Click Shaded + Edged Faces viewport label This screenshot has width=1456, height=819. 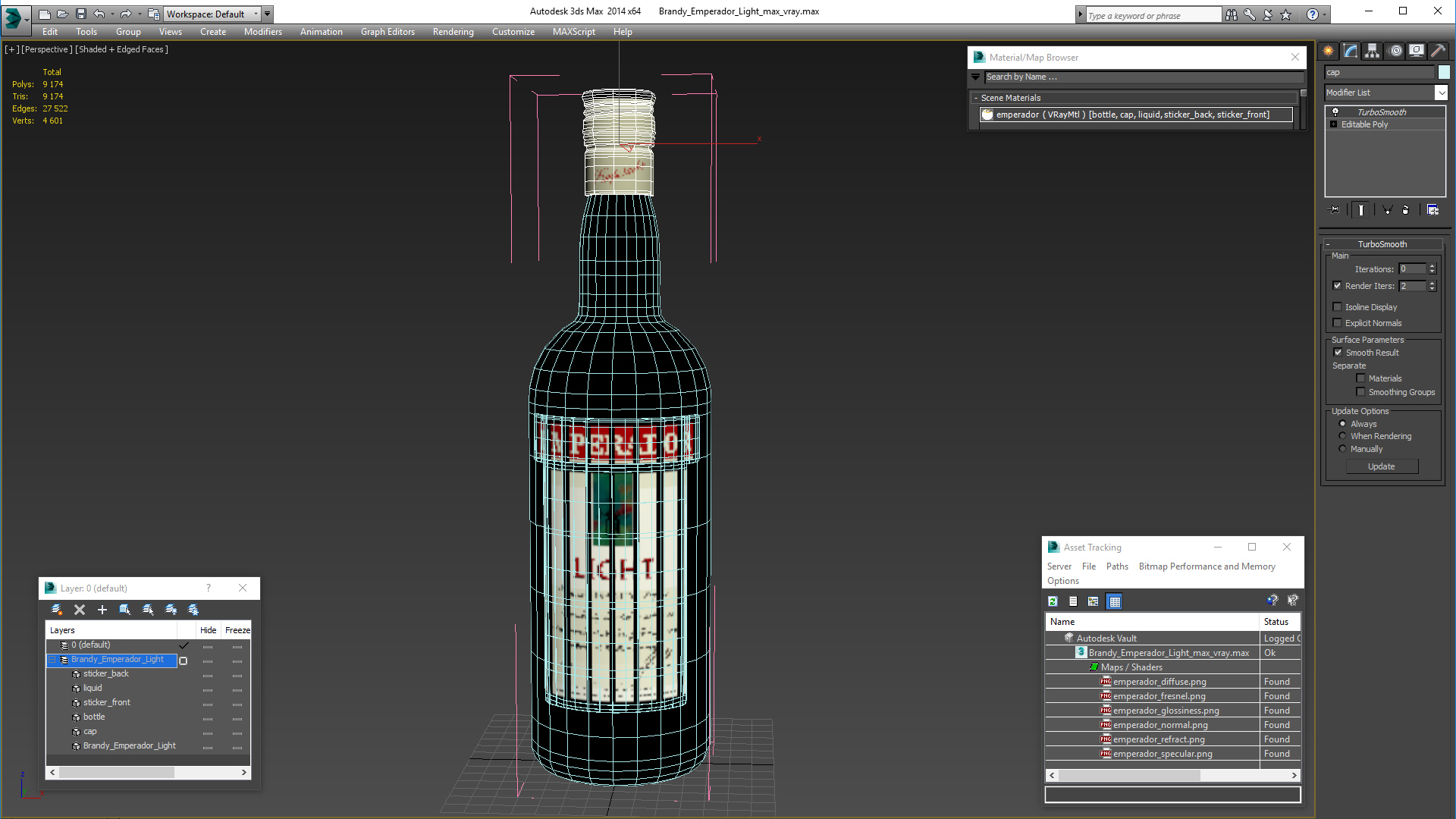pyautogui.click(x=121, y=49)
